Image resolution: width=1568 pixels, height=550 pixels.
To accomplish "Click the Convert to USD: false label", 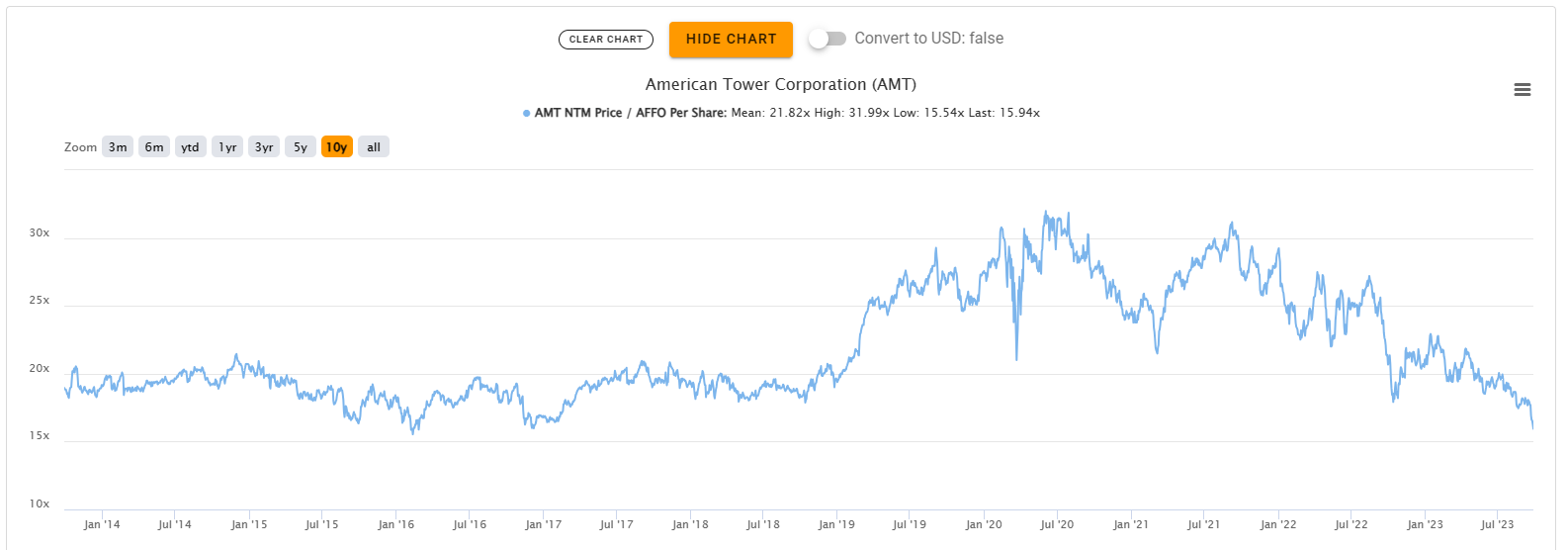I will [x=928, y=39].
